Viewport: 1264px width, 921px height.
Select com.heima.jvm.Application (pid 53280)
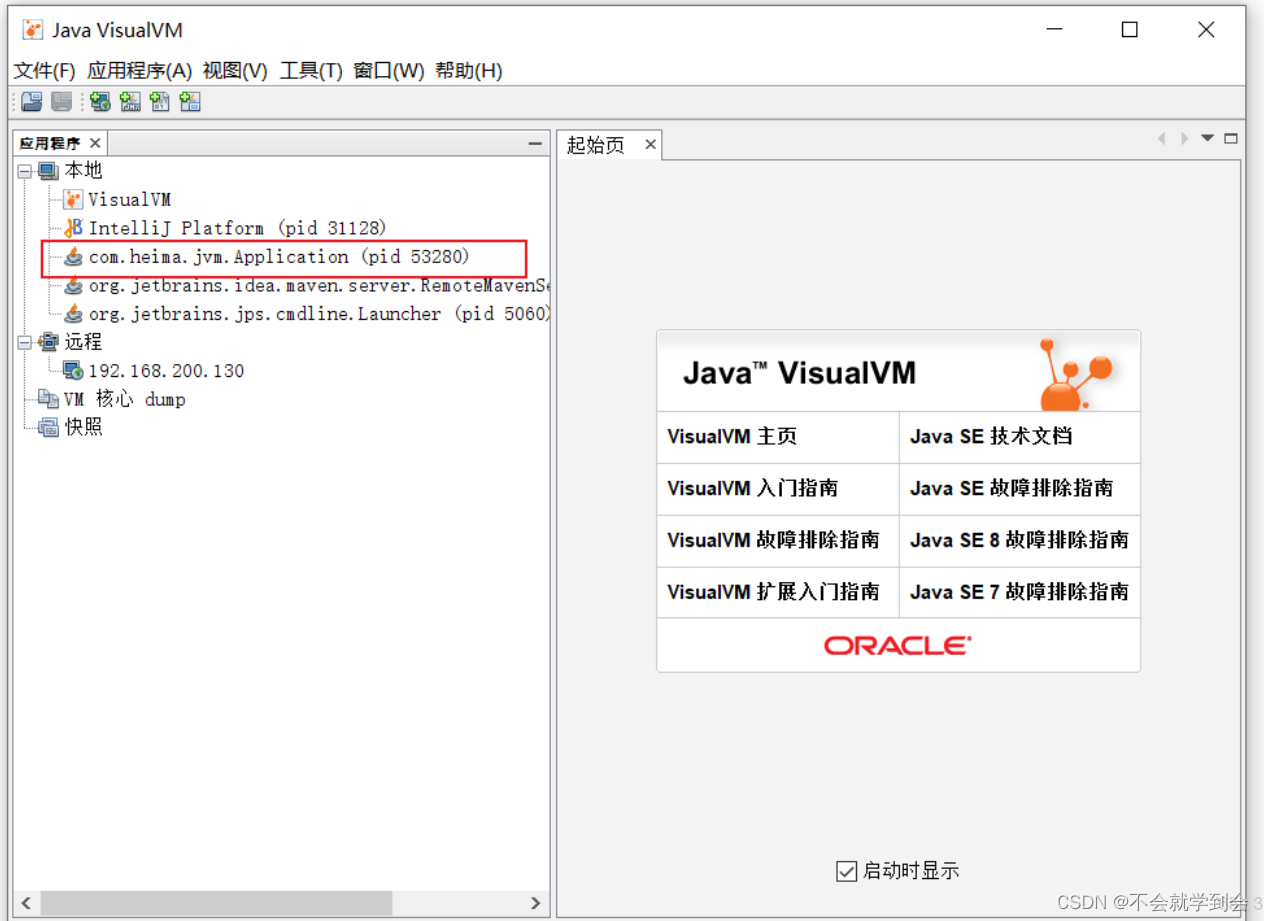279,257
